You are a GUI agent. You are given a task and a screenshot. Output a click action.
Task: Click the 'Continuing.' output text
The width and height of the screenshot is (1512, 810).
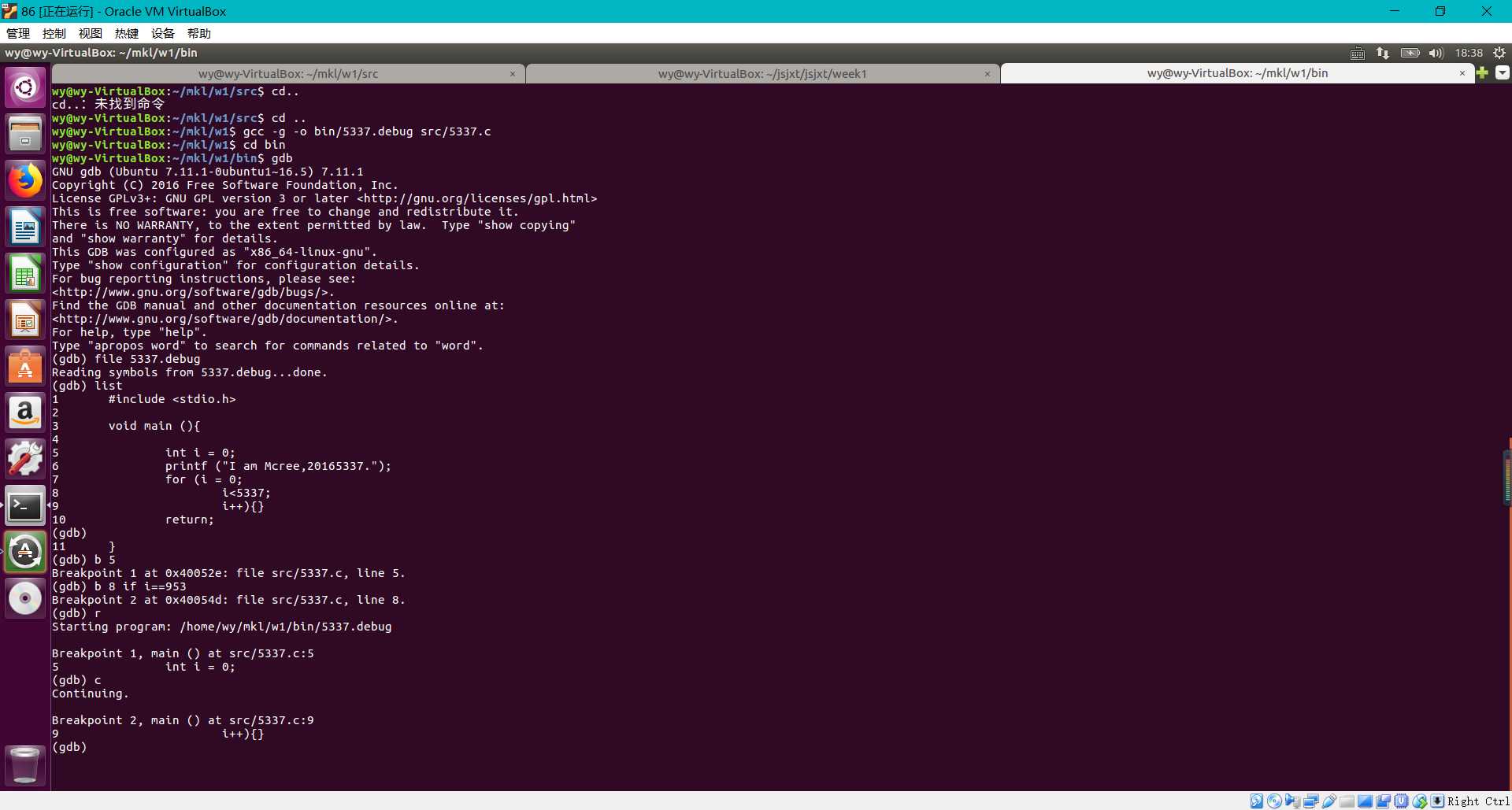(90, 693)
